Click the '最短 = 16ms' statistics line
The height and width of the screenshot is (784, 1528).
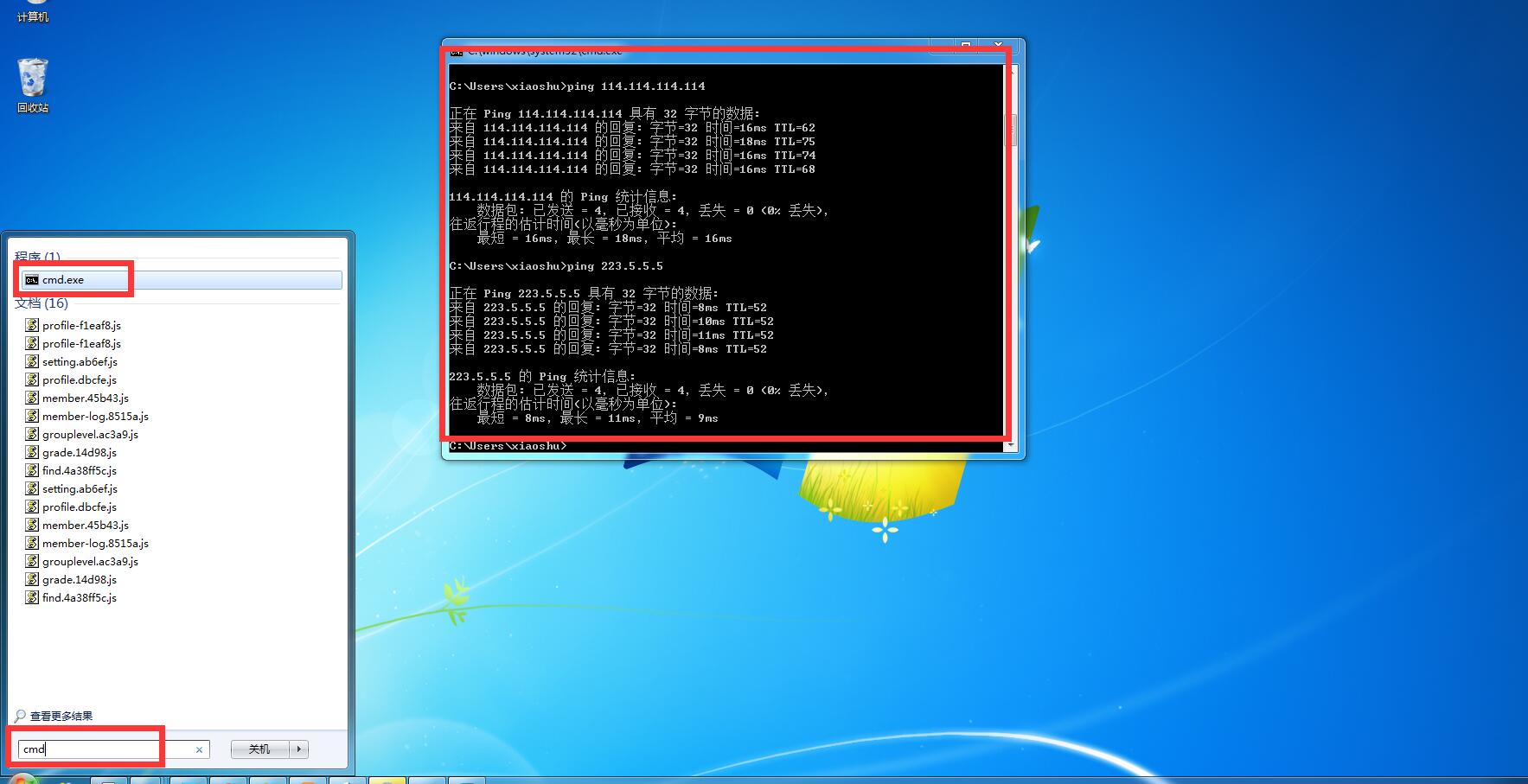pyautogui.click(x=604, y=239)
